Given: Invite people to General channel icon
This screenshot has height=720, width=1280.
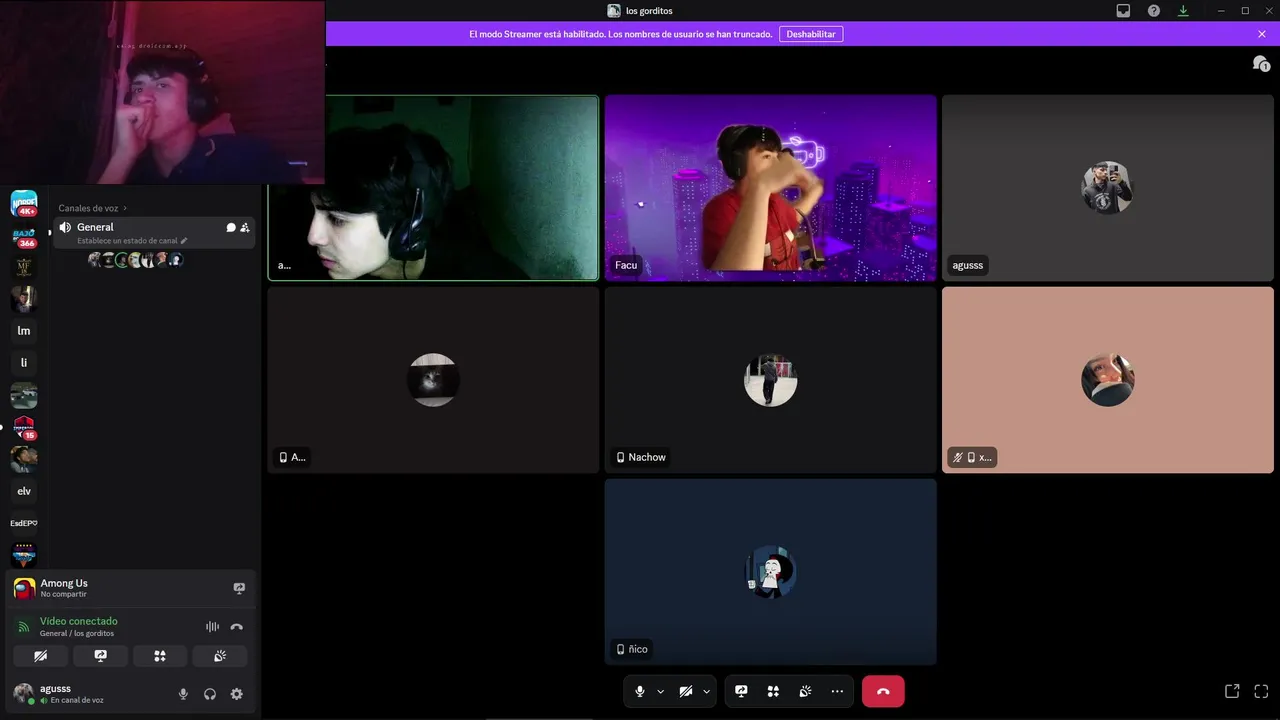Looking at the screenshot, I should (245, 227).
